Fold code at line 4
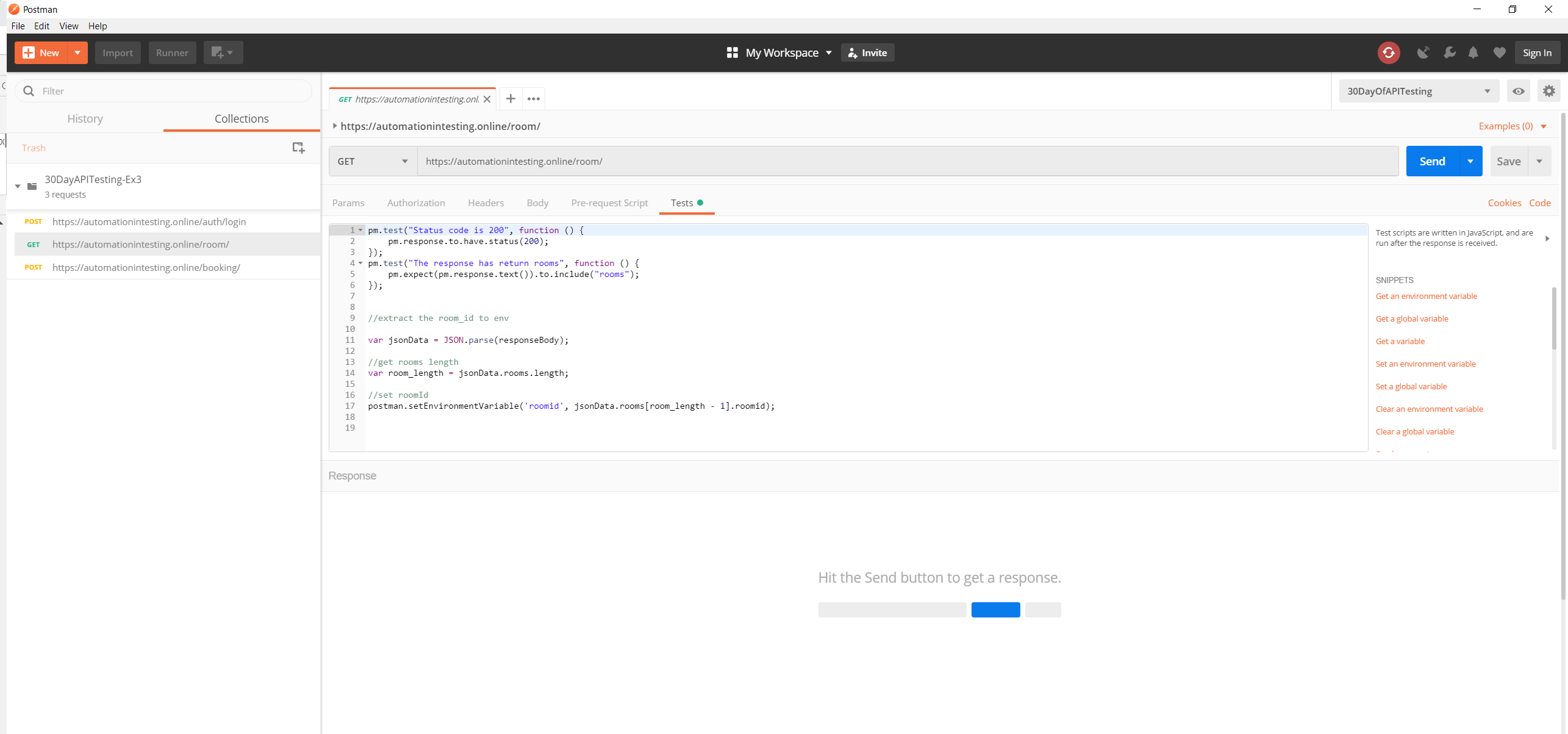The image size is (1568, 734). 360,263
